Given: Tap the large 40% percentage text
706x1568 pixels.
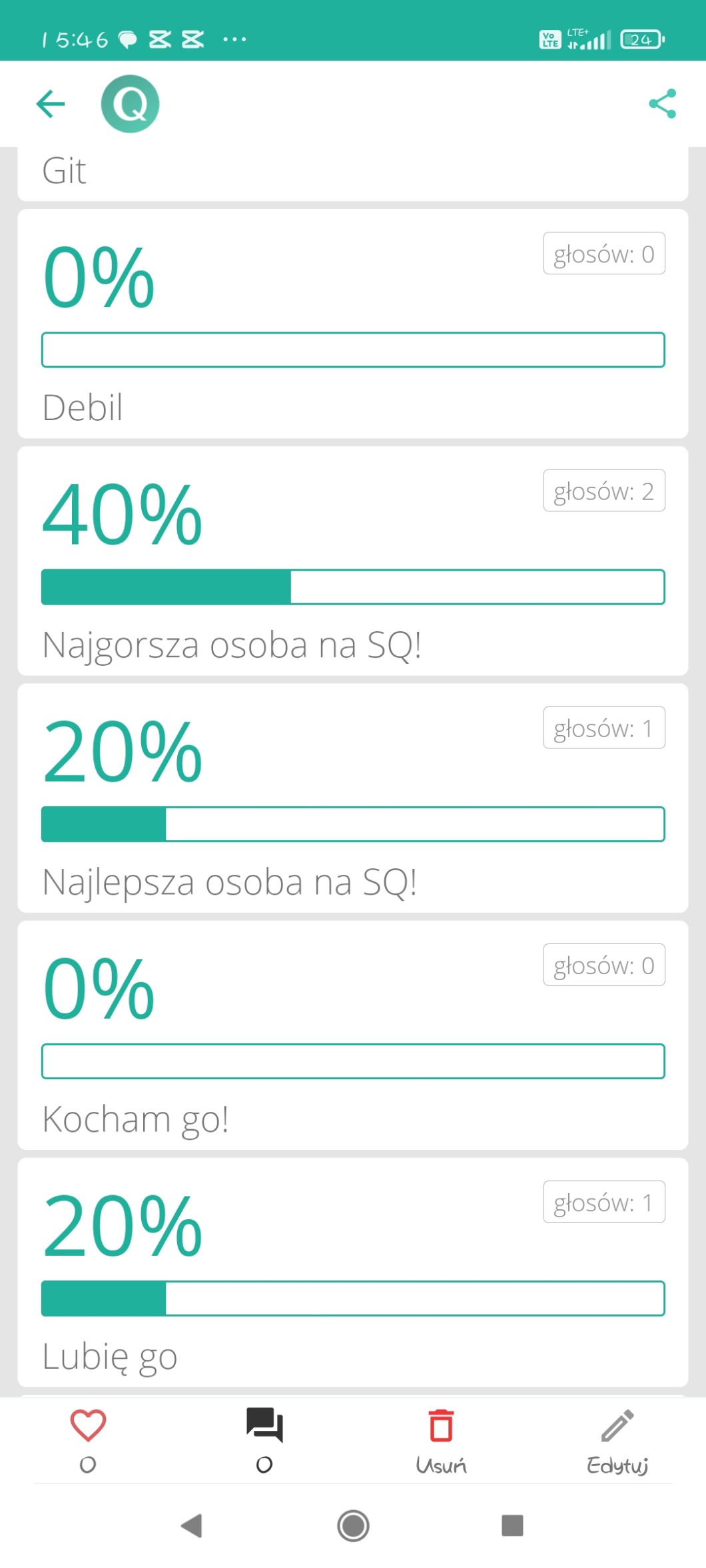Looking at the screenshot, I should point(123,514).
